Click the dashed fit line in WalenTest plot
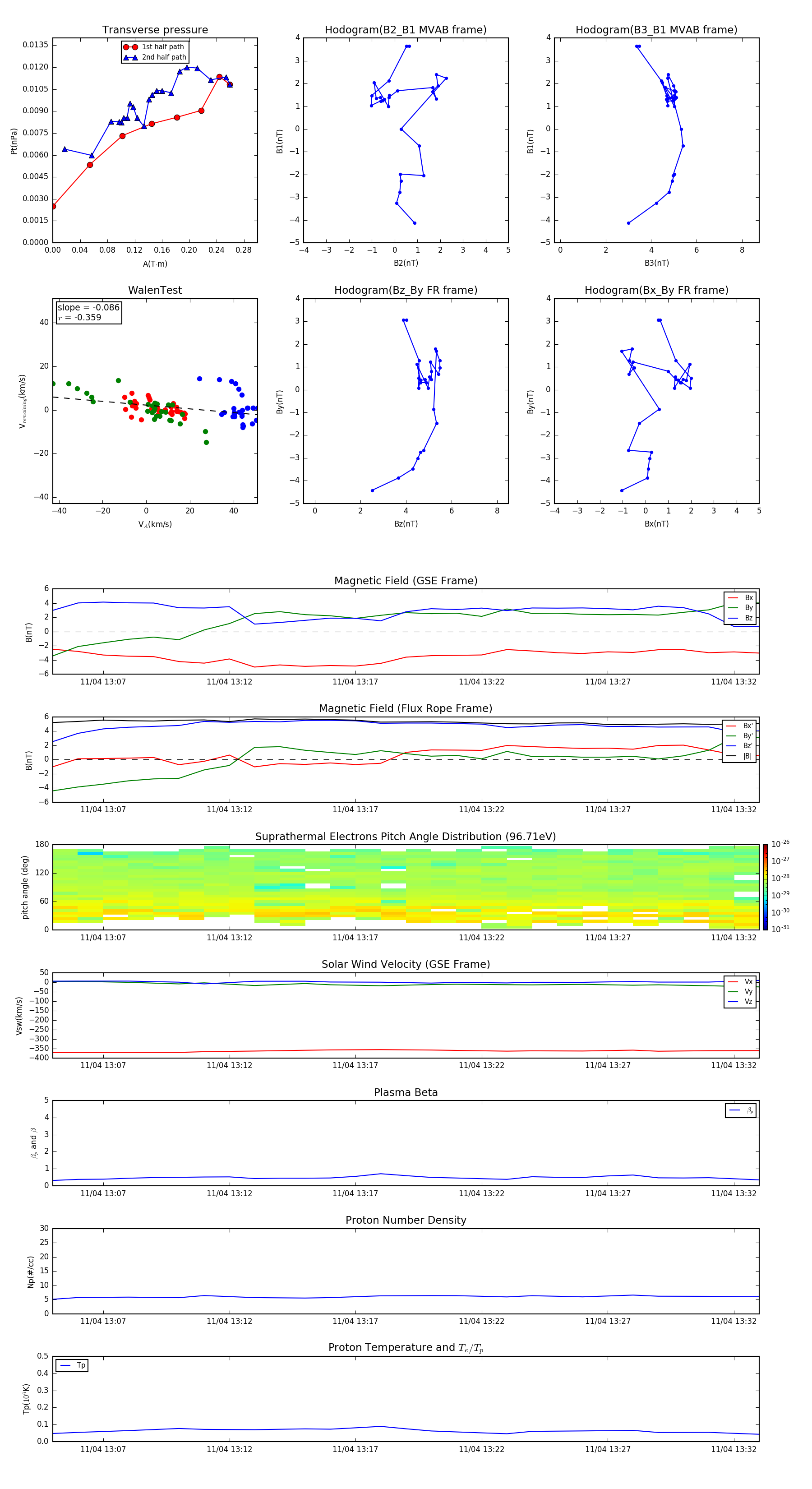Screen dimensions: 812x1489 [x=155, y=407]
